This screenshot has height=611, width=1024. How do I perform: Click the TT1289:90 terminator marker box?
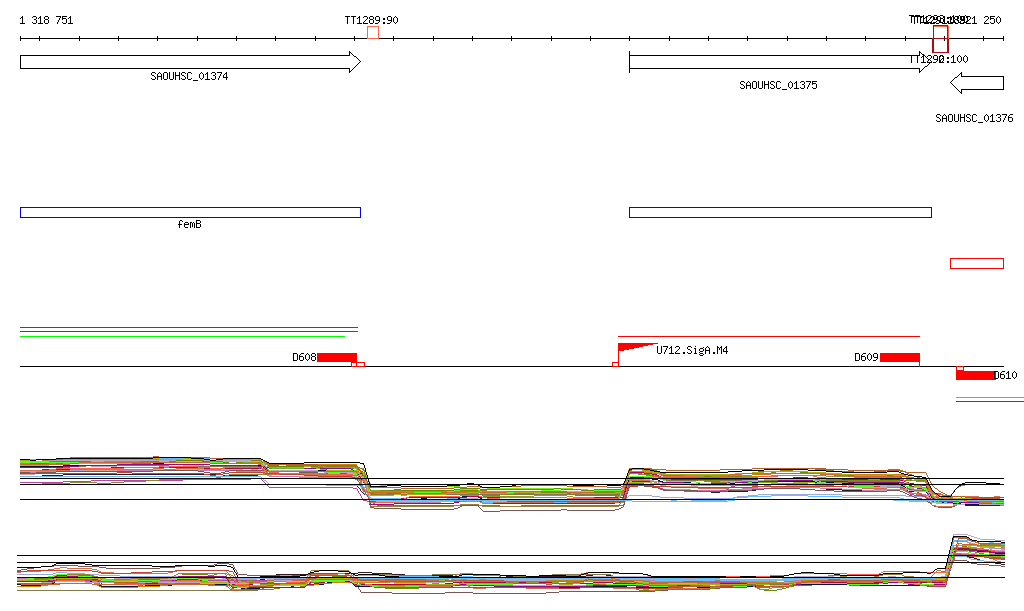(x=373, y=33)
